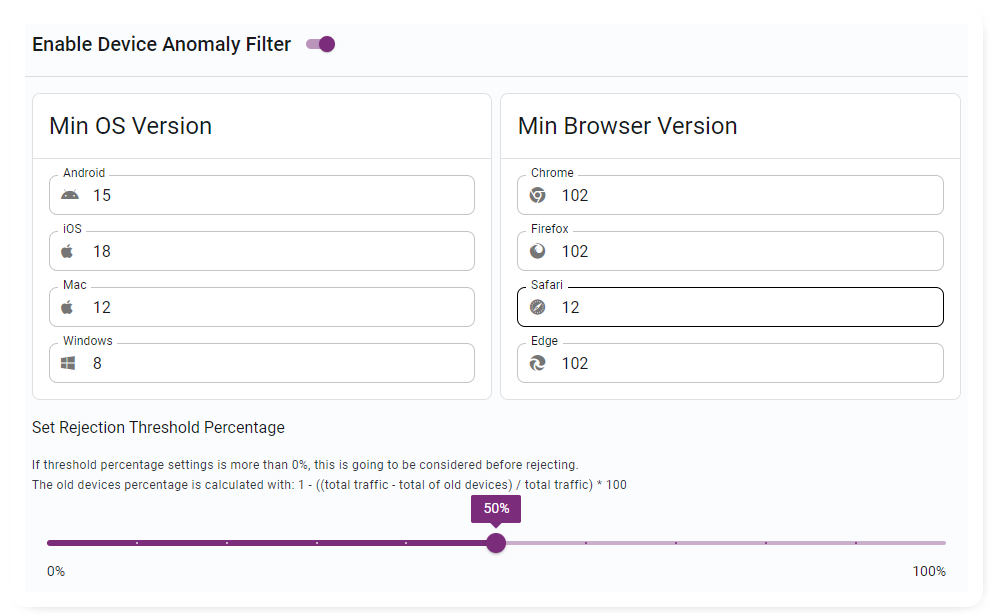Click the Apple icon in Mac field
993x616 pixels.
67,307
